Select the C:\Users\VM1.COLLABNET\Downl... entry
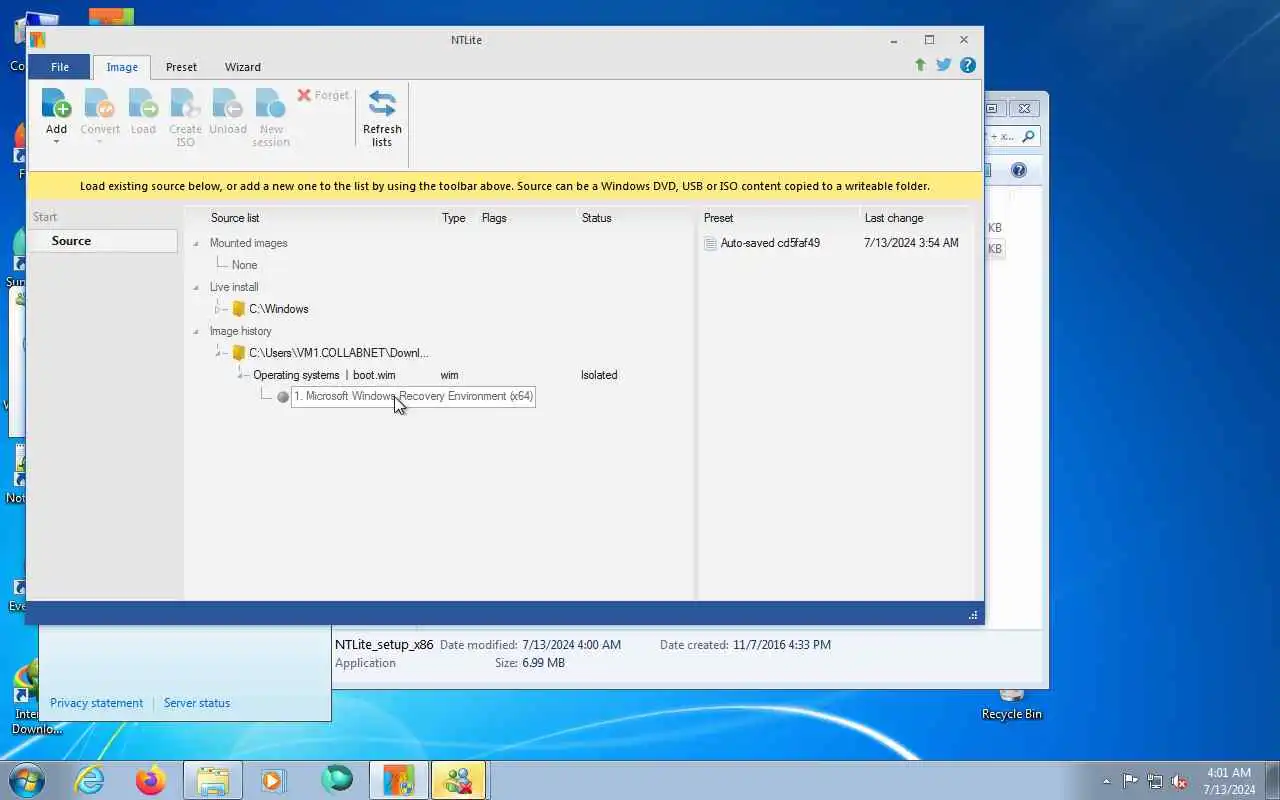 (338, 353)
